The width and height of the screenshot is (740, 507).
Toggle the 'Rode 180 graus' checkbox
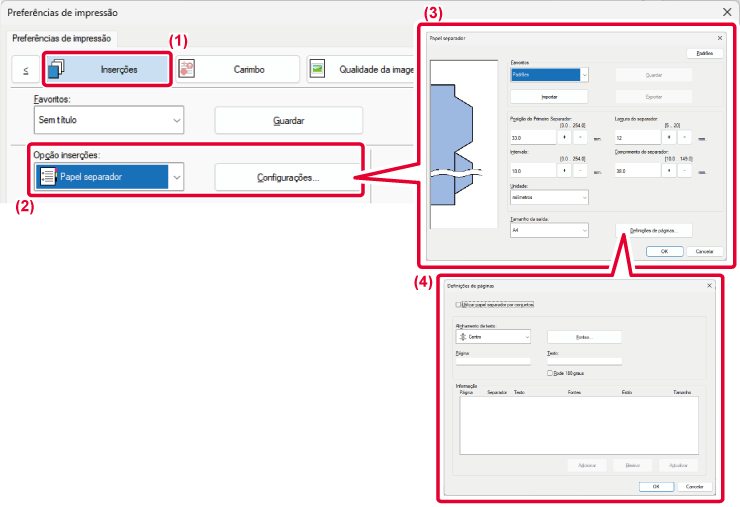pos(550,373)
